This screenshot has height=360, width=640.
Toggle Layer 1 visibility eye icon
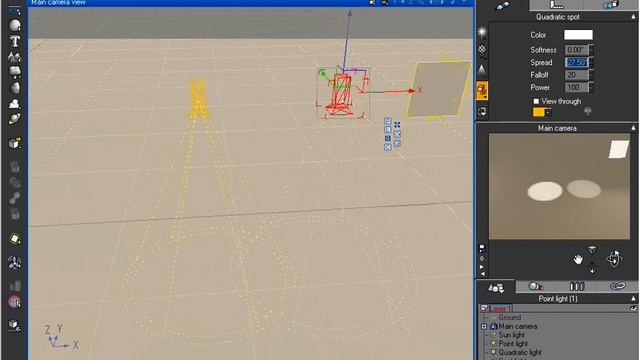633,308
